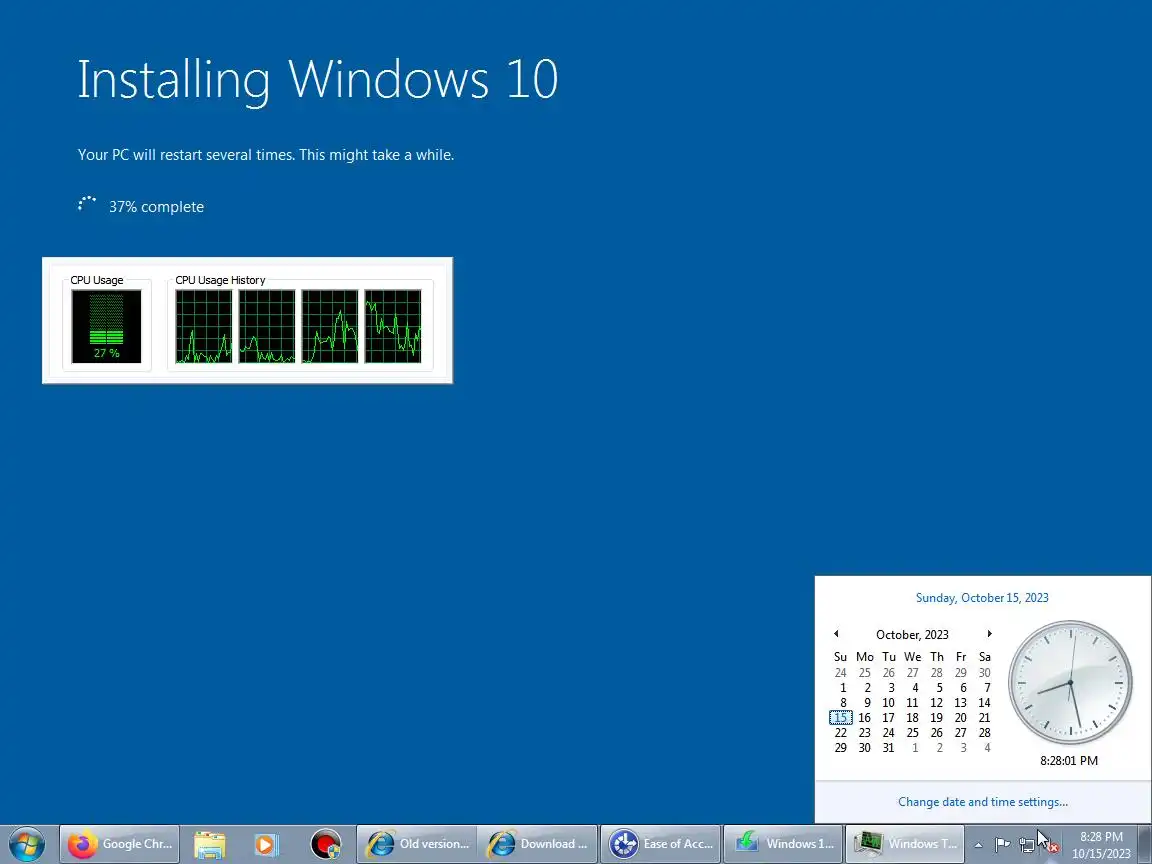Click the CPU Usage 27 % meter
This screenshot has height=864, width=1152.
pyautogui.click(x=107, y=326)
